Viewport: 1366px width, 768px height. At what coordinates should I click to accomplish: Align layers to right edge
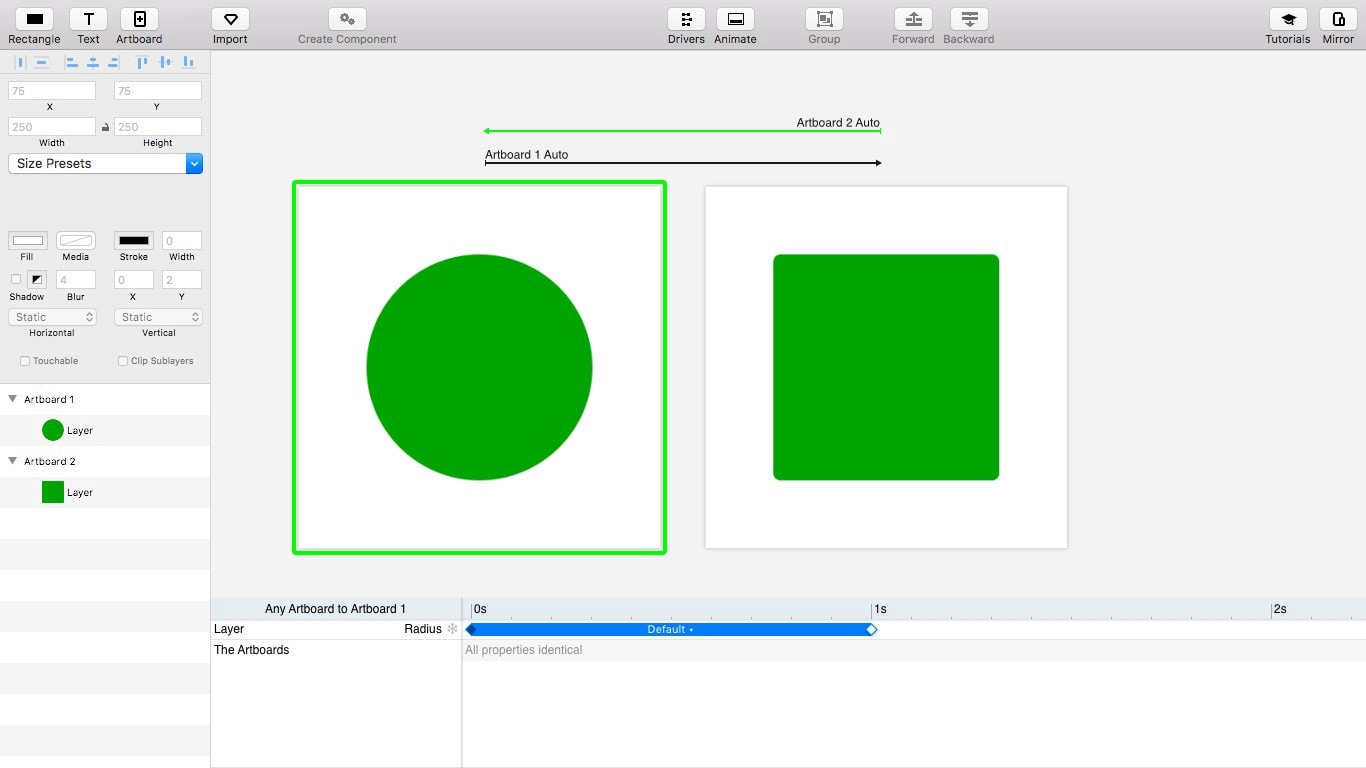click(113, 62)
